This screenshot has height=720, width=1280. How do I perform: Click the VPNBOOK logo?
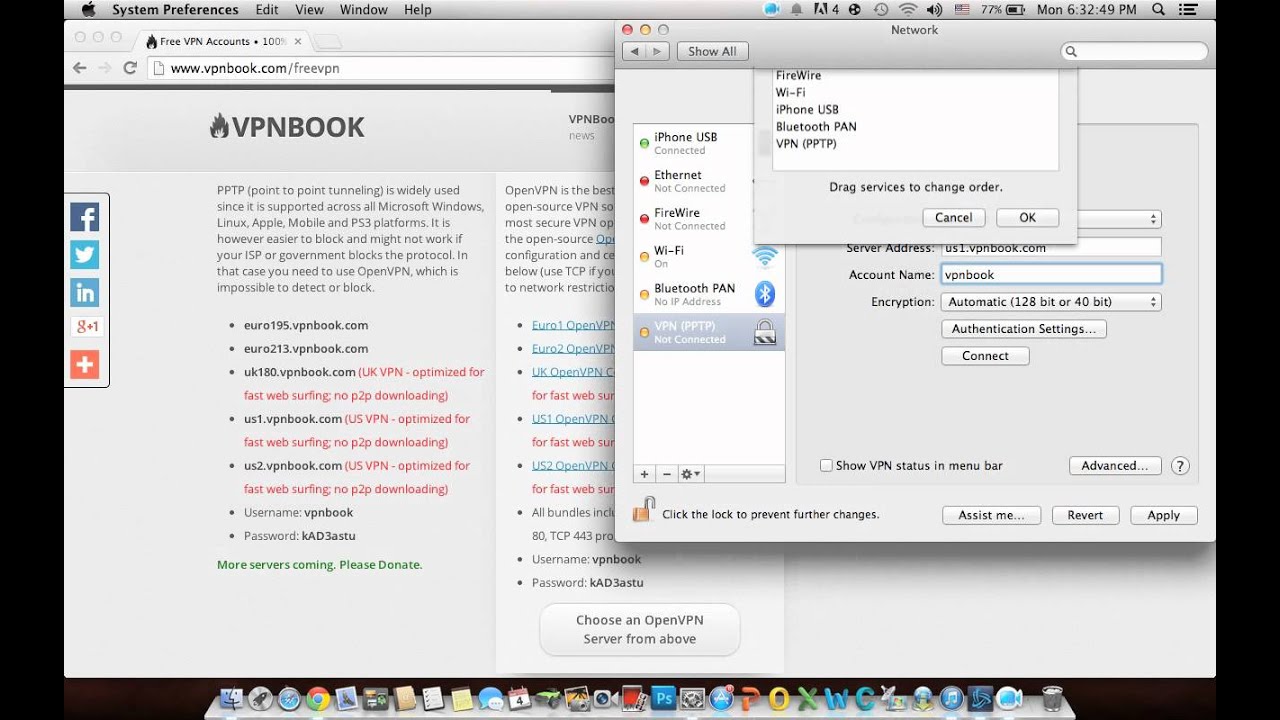(x=287, y=126)
